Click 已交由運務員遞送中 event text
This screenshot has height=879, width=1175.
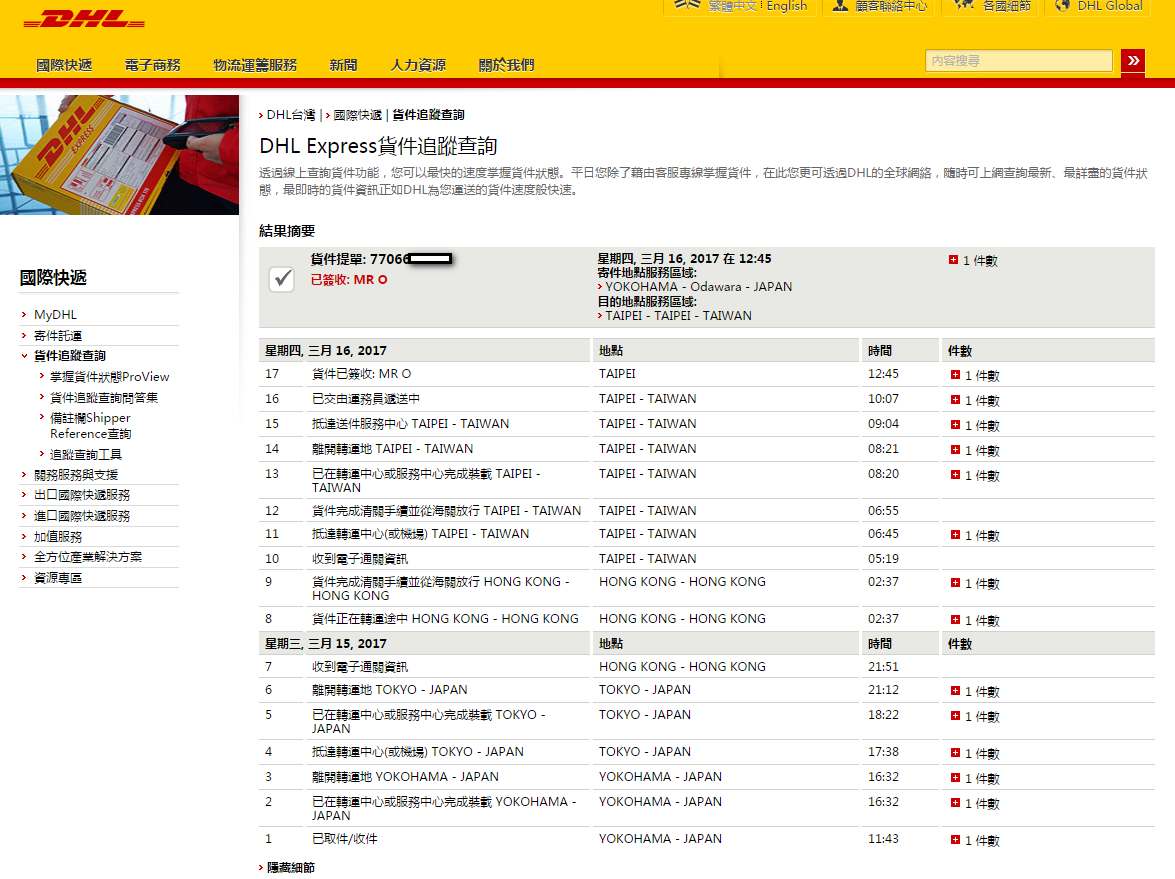[x=366, y=399]
